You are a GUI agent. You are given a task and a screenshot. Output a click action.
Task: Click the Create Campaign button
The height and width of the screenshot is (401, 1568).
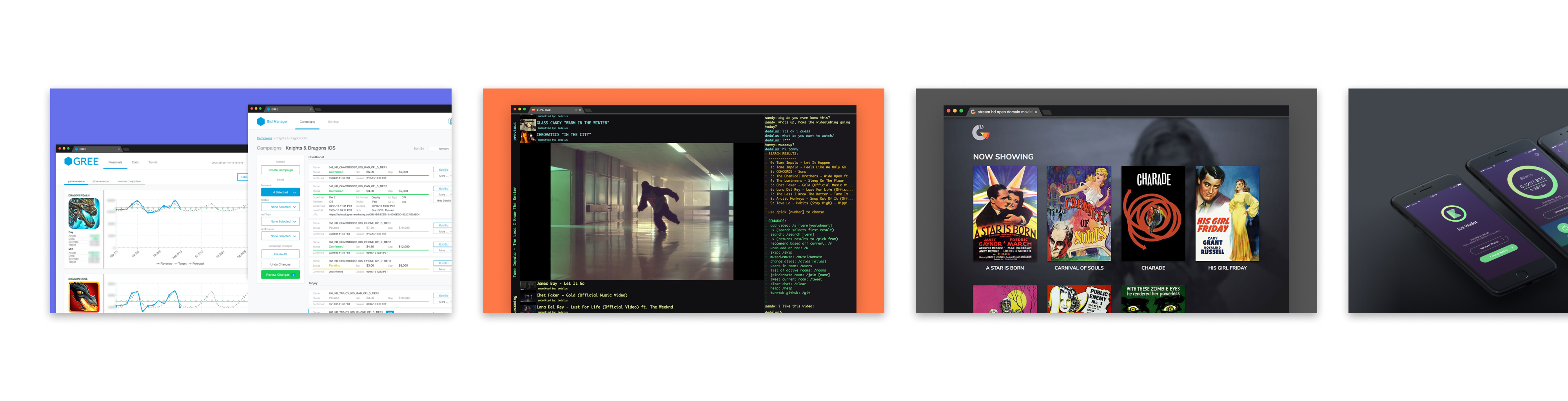tap(280, 170)
